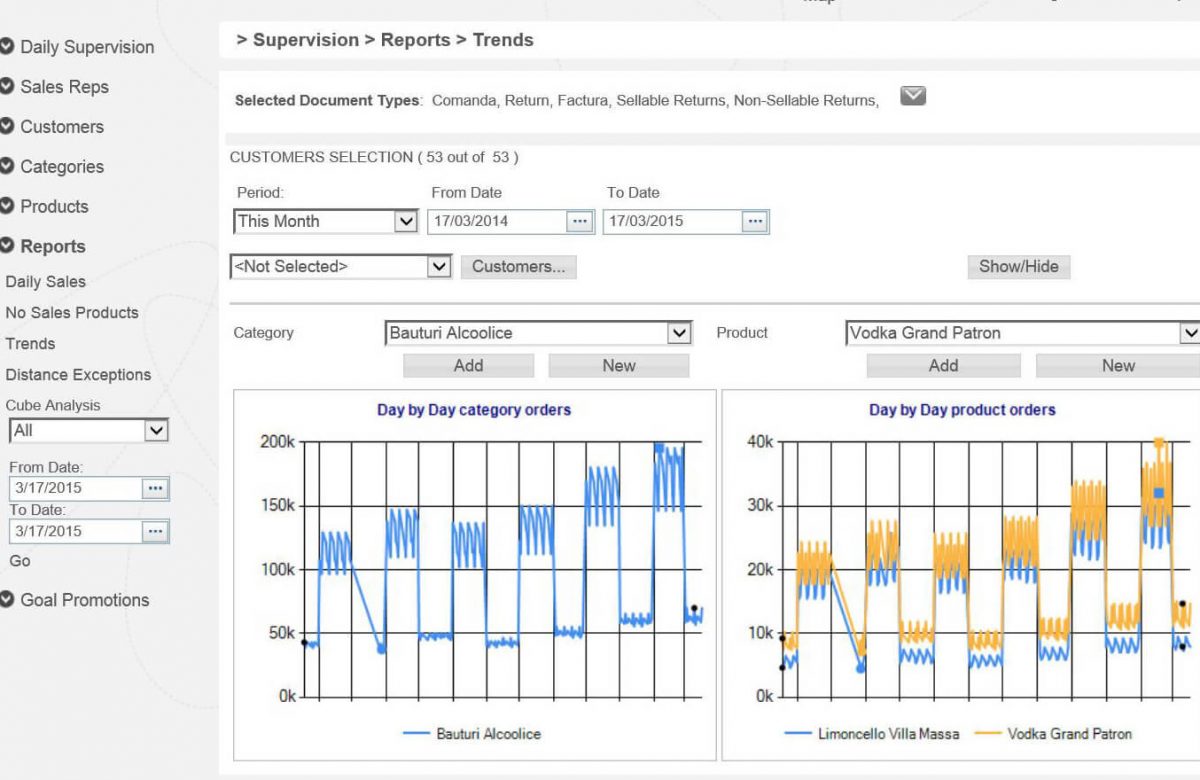This screenshot has height=780, width=1200.
Task: Open Daily Sales report
Action: 45,282
